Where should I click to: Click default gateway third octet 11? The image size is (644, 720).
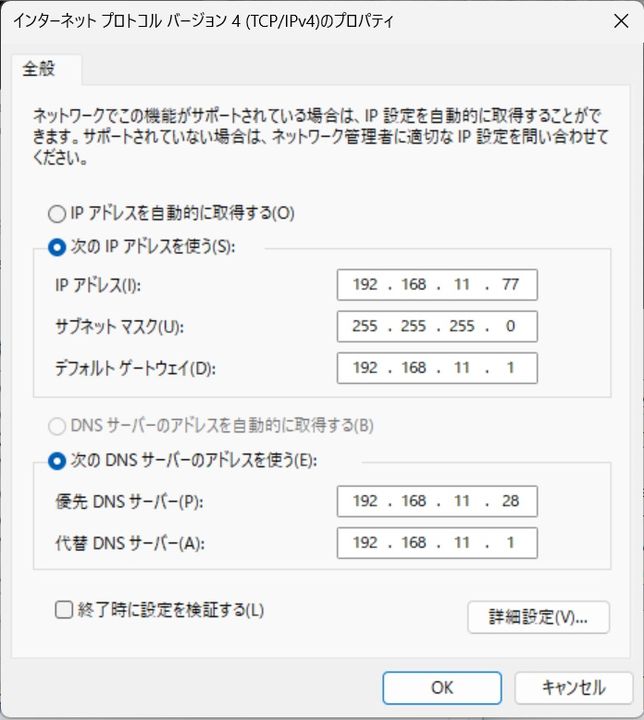462,368
